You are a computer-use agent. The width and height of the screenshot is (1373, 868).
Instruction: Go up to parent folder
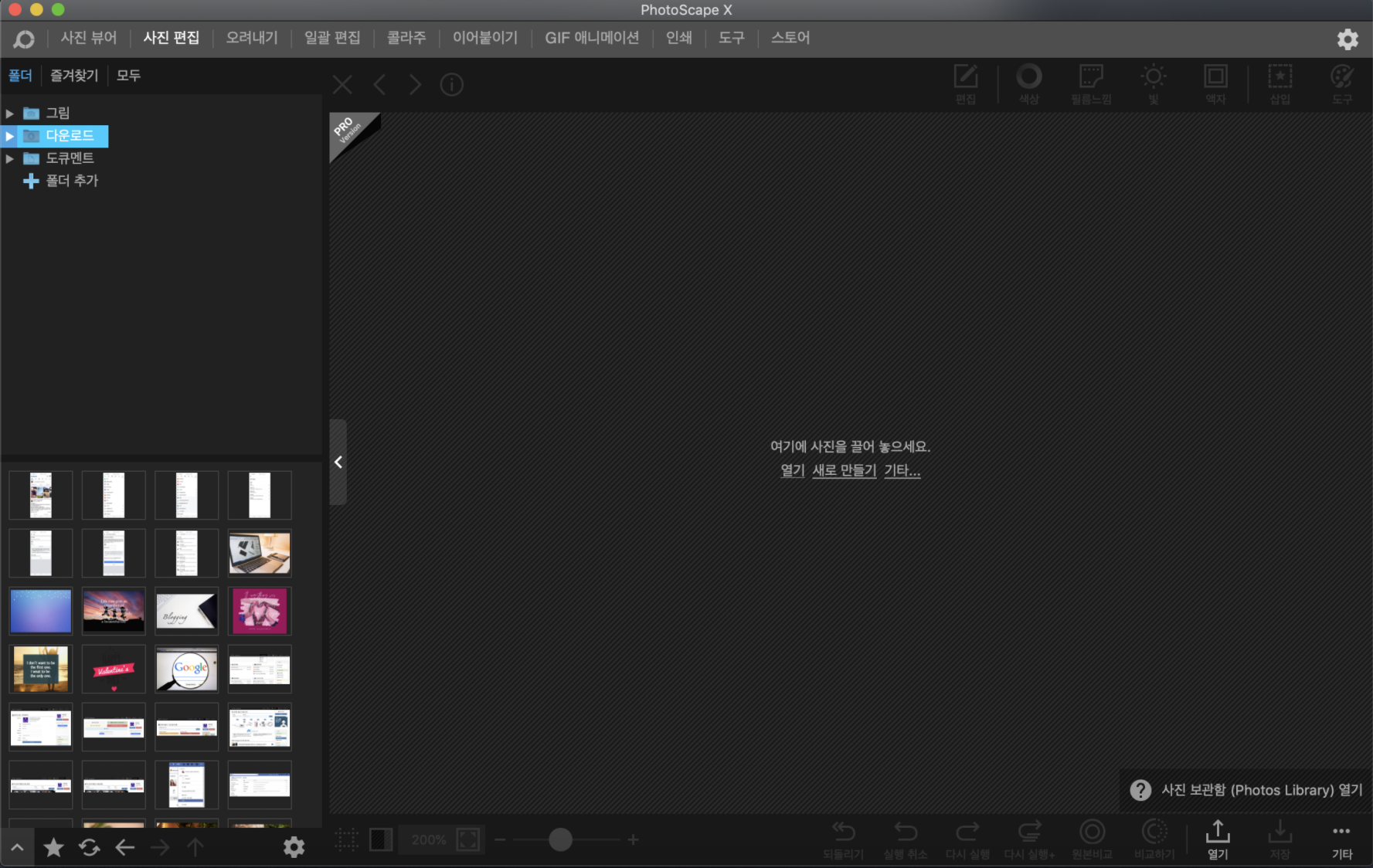[x=195, y=847]
